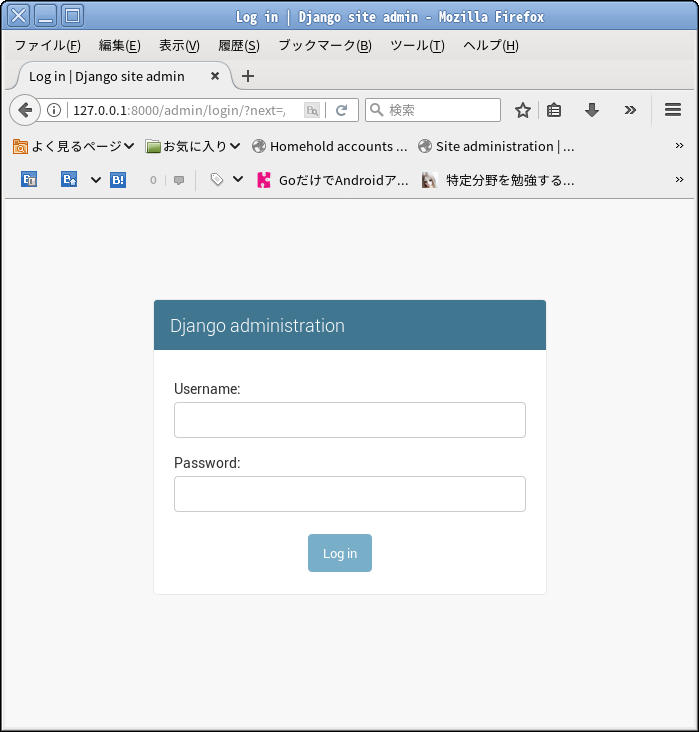
Task: Open the ツール(T) menu
Action: click(x=417, y=46)
